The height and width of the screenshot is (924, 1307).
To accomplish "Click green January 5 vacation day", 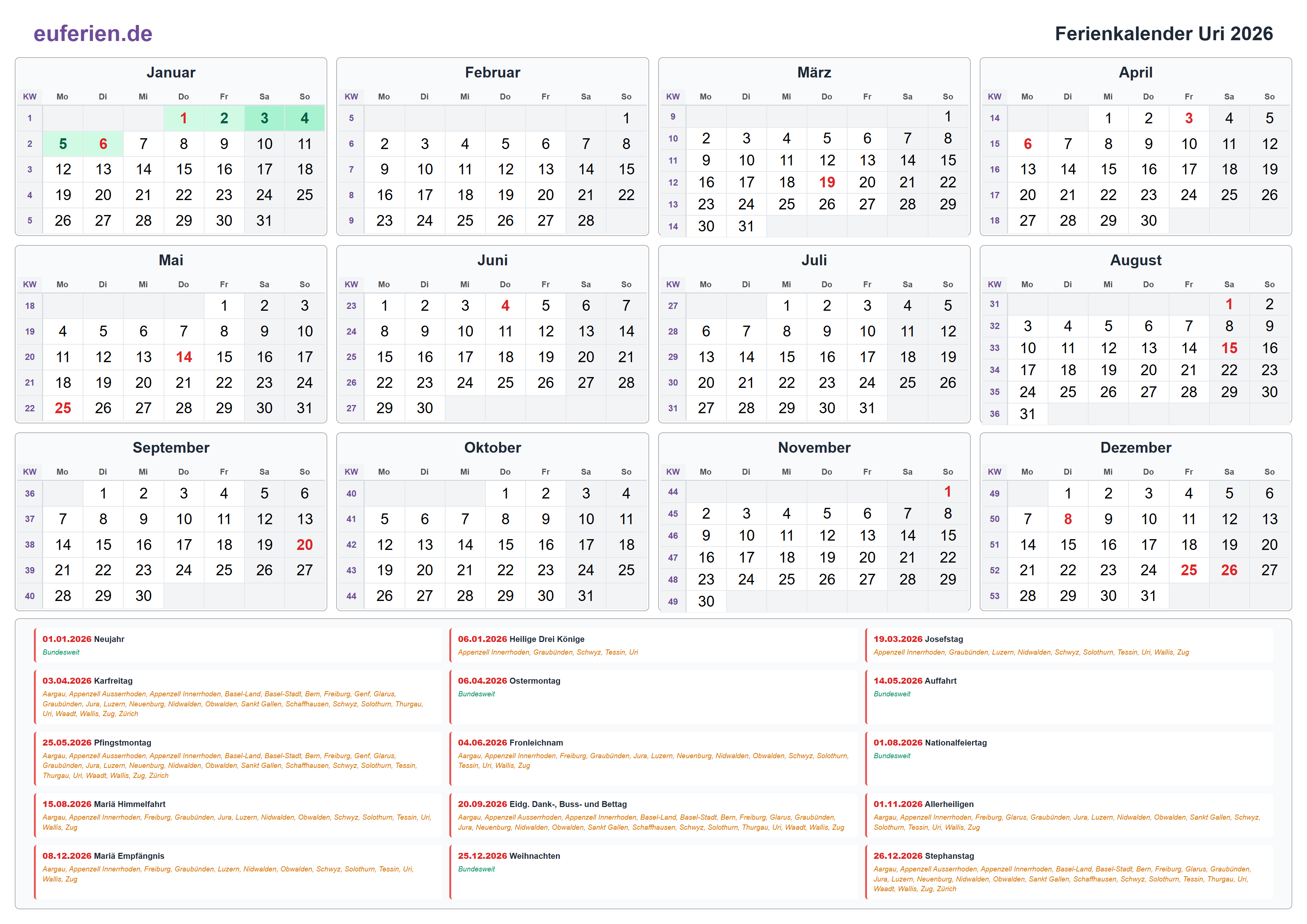I will (x=63, y=143).
